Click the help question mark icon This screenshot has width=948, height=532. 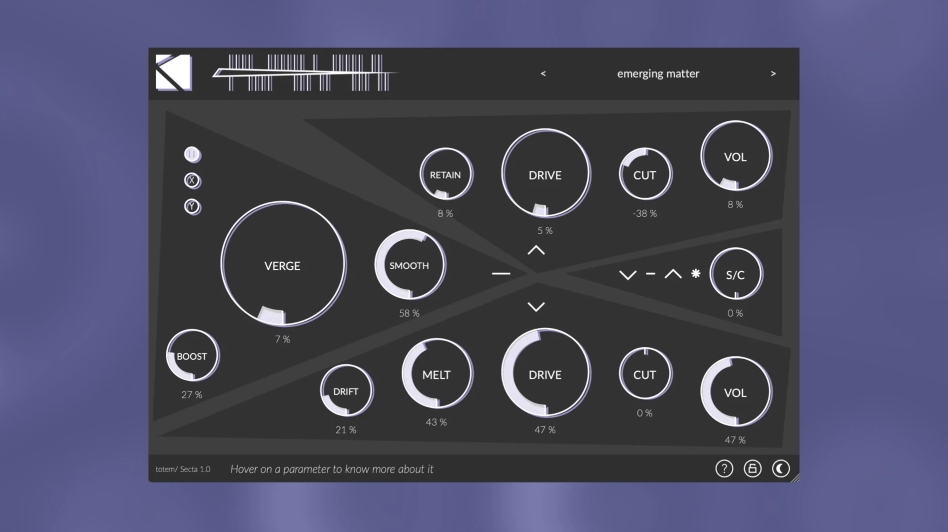[724, 468]
